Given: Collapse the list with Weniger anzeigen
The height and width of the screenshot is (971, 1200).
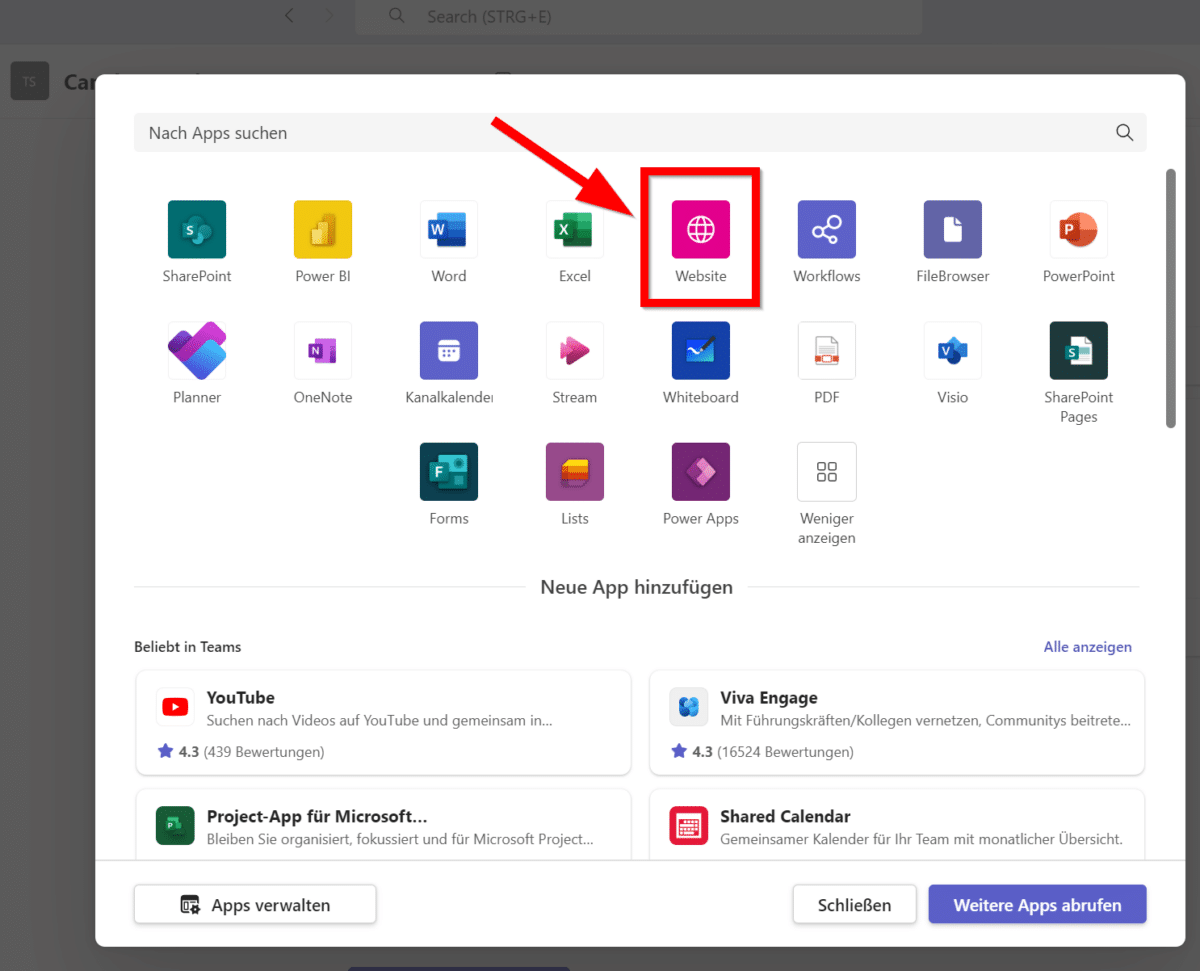Looking at the screenshot, I should [x=827, y=472].
